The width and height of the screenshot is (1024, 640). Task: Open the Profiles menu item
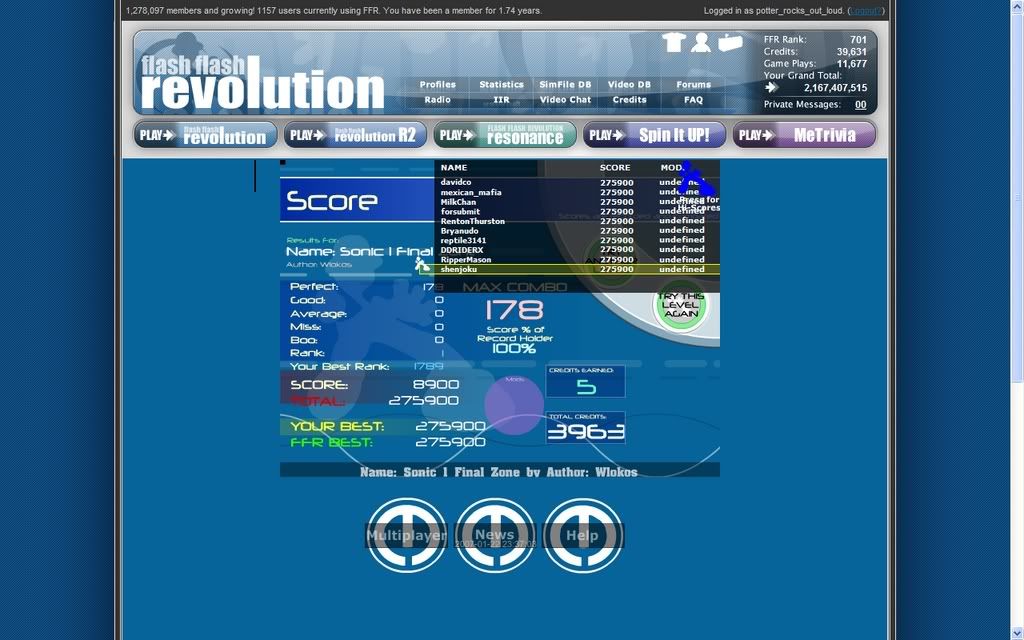click(x=437, y=85)
